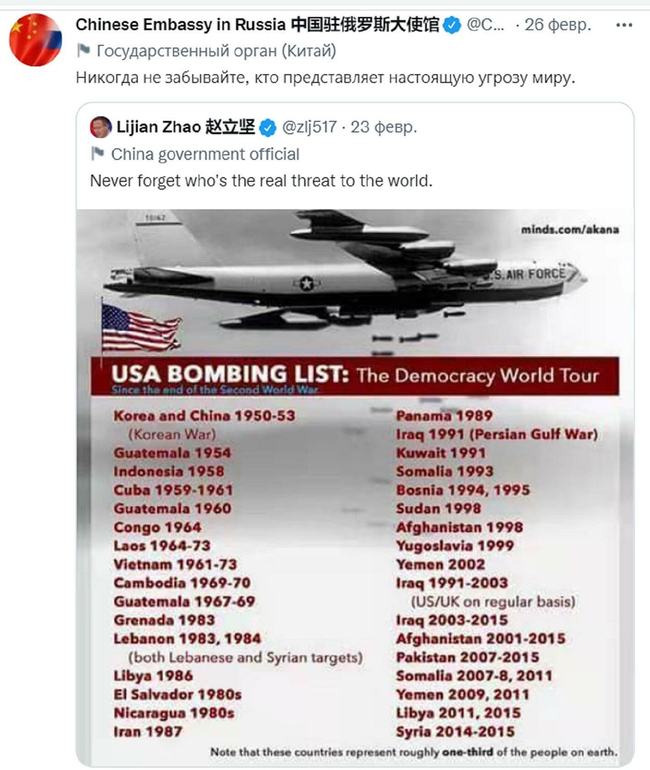The width and height of the screenshot is (650, 770).
Task: Open the bomber aircraft photo in the quoted tweet
Action: click(350, 270)
